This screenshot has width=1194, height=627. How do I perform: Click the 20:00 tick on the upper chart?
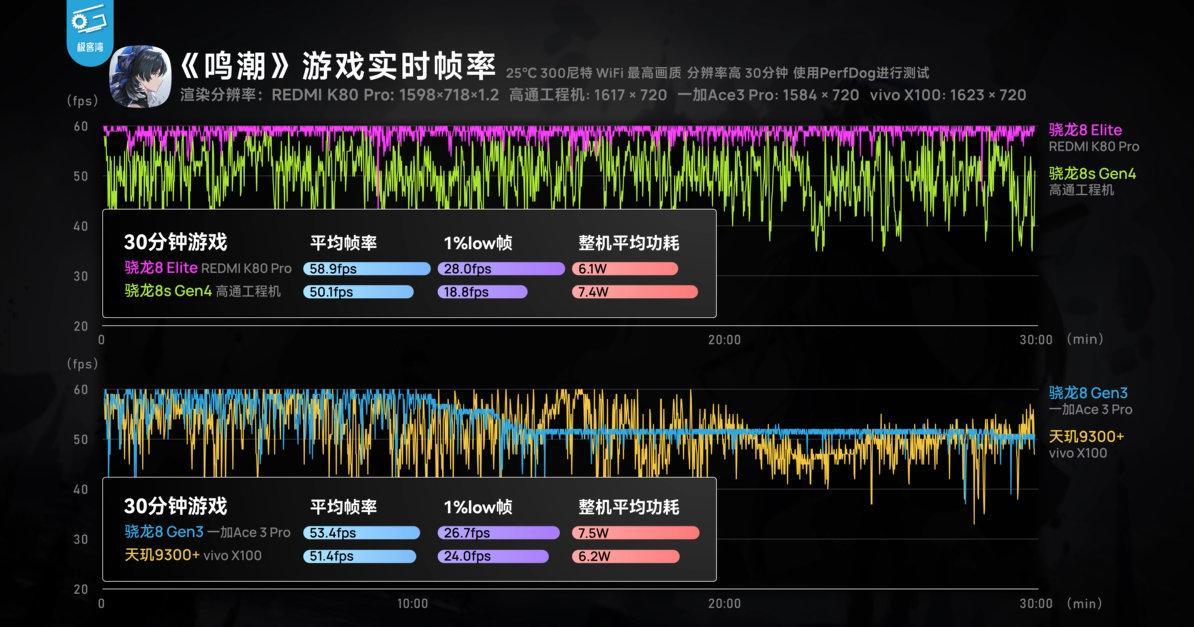(x=723, y=340)
